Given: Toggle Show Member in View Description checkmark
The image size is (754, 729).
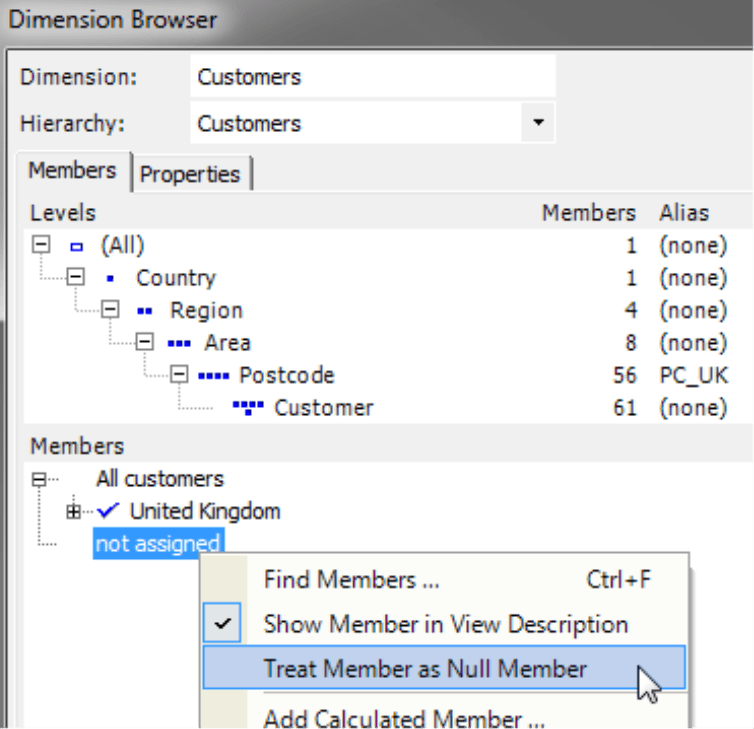Looking at the screenshot, I should [x=222, y=623].
